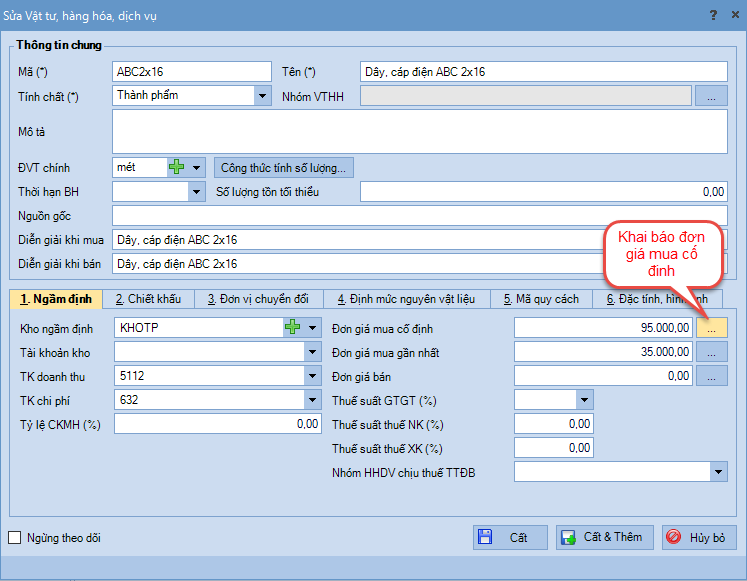Click the help question mark icon
This screenshot has height=581, width=747.
point(713,15)
